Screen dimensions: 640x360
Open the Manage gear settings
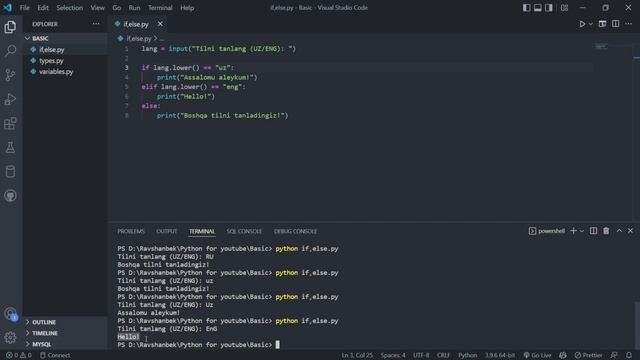point(10,337)
